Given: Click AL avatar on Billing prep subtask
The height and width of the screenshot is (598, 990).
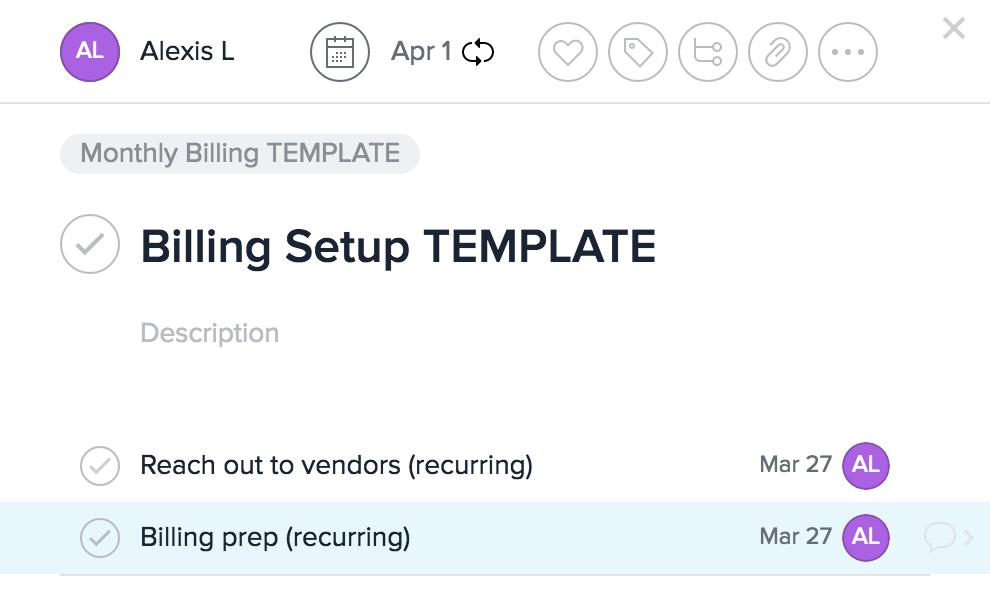Looking at the screenshot, I should [x=866, y=537].
